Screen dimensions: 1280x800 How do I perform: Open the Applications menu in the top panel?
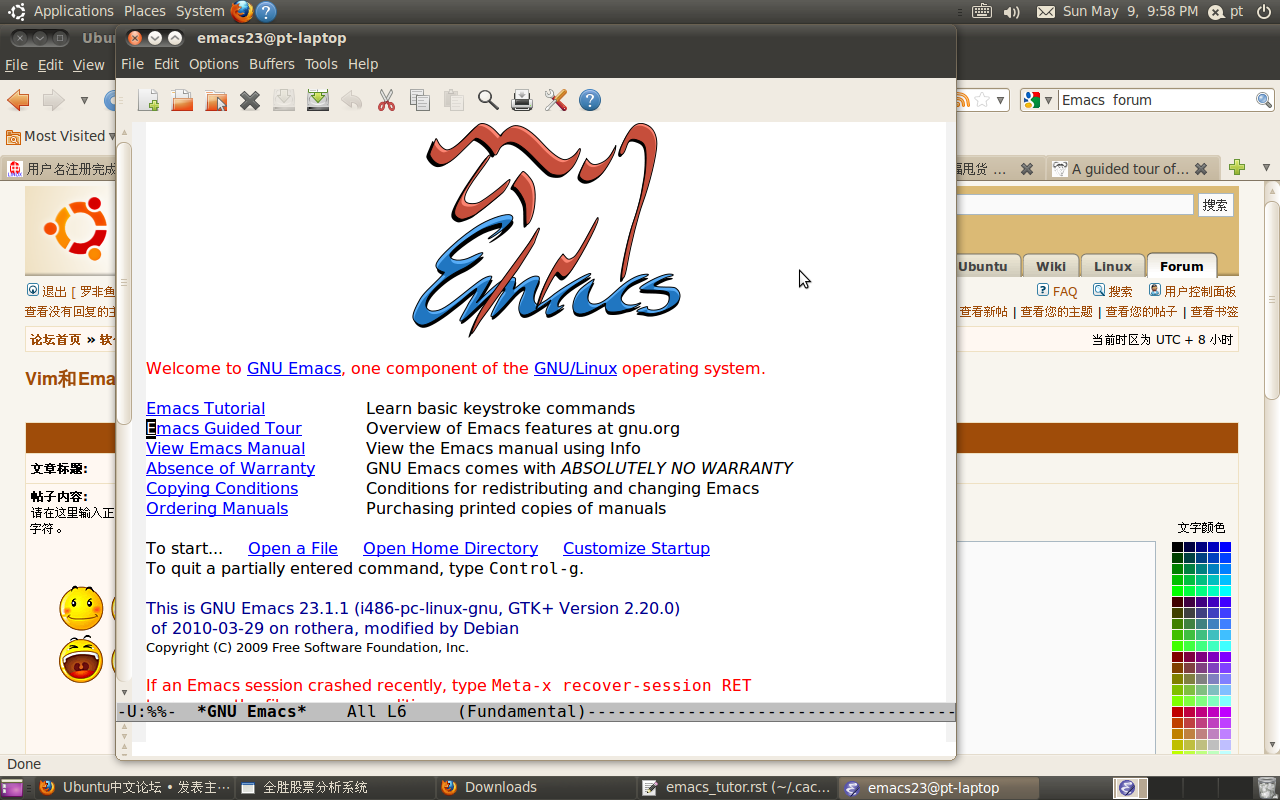click(x=74, y=11)
